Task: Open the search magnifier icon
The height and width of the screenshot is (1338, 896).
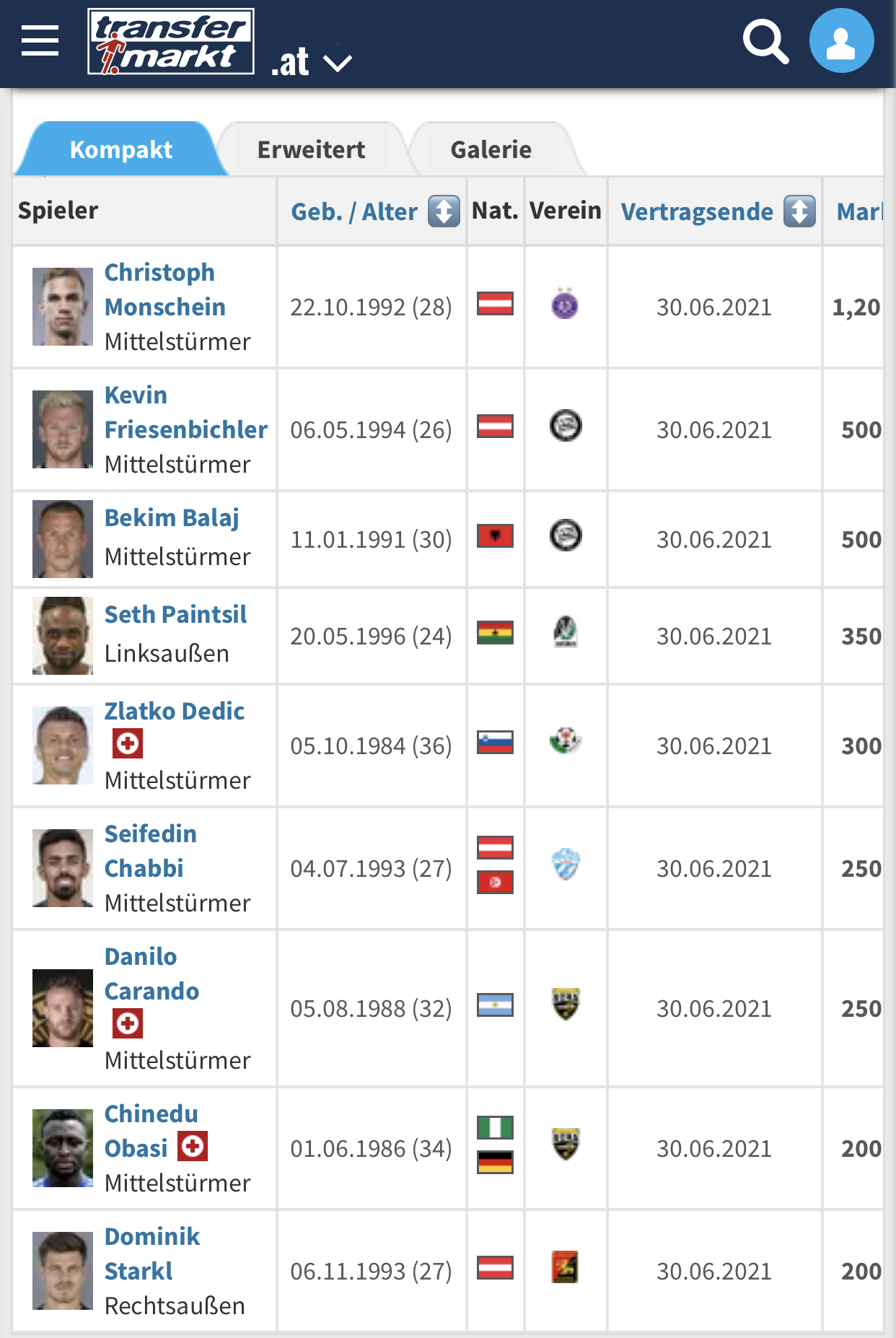Action: tap(765, 42)
